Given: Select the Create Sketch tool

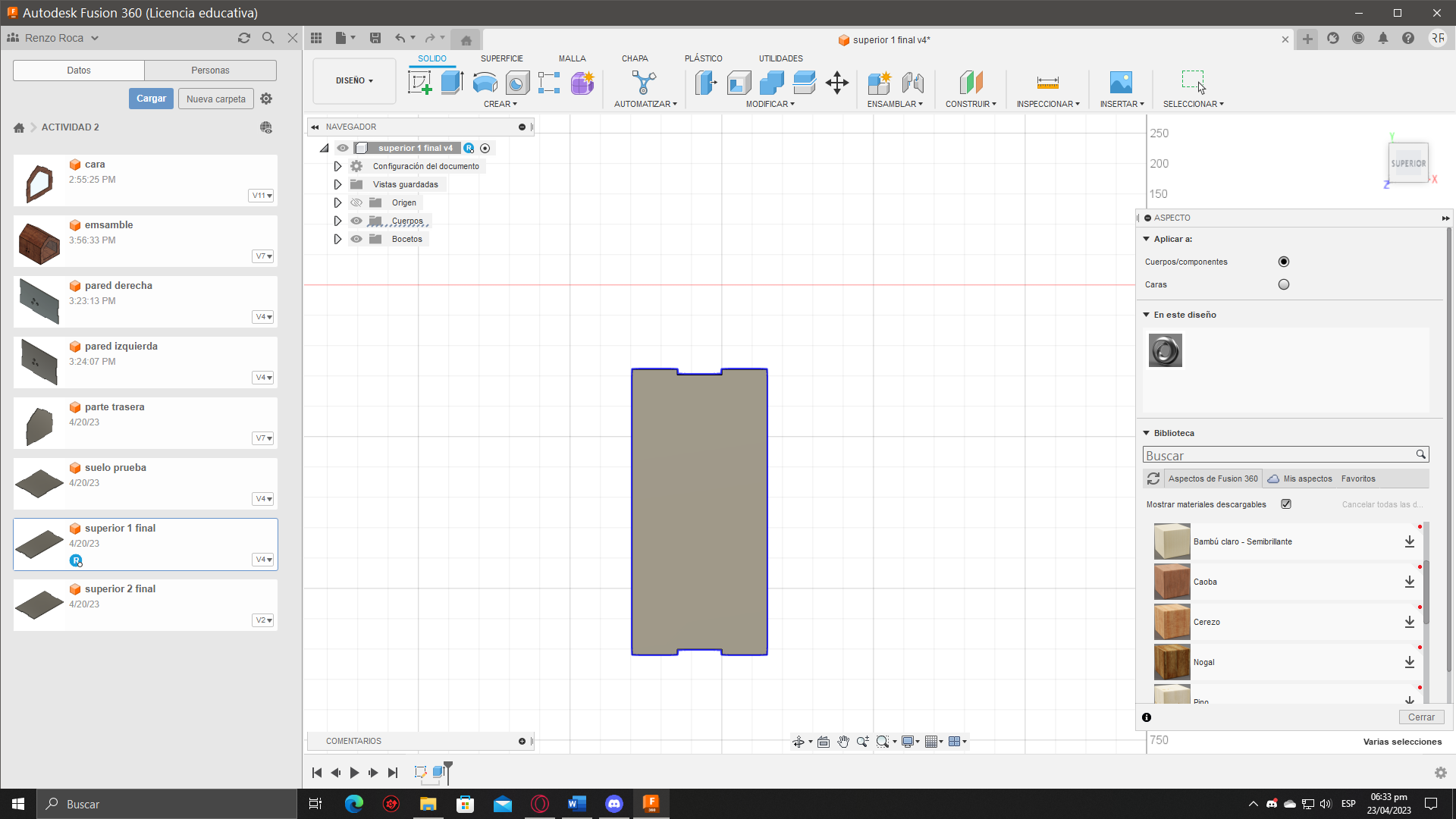Looking at the screenshot, I should pyautogui.click(x=419, y=82).
